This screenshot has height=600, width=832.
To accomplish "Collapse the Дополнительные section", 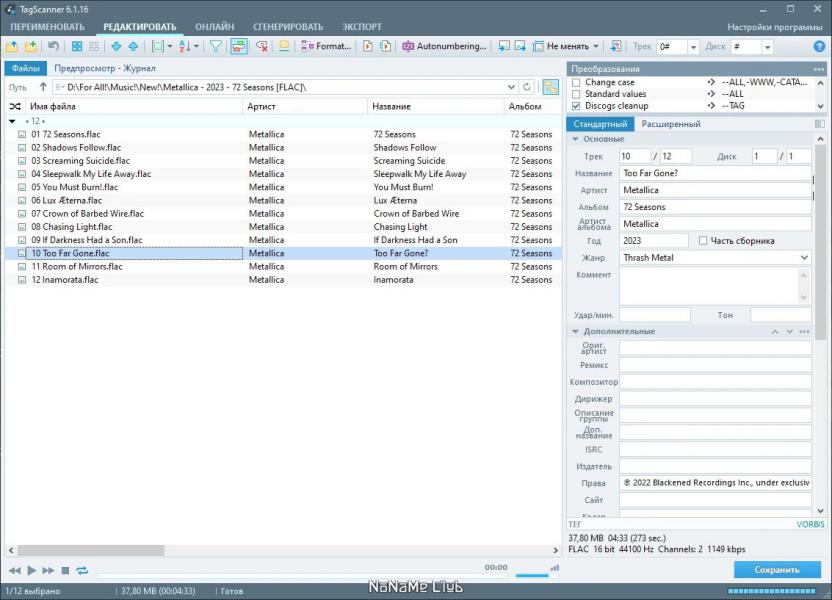I will [575, 332].
